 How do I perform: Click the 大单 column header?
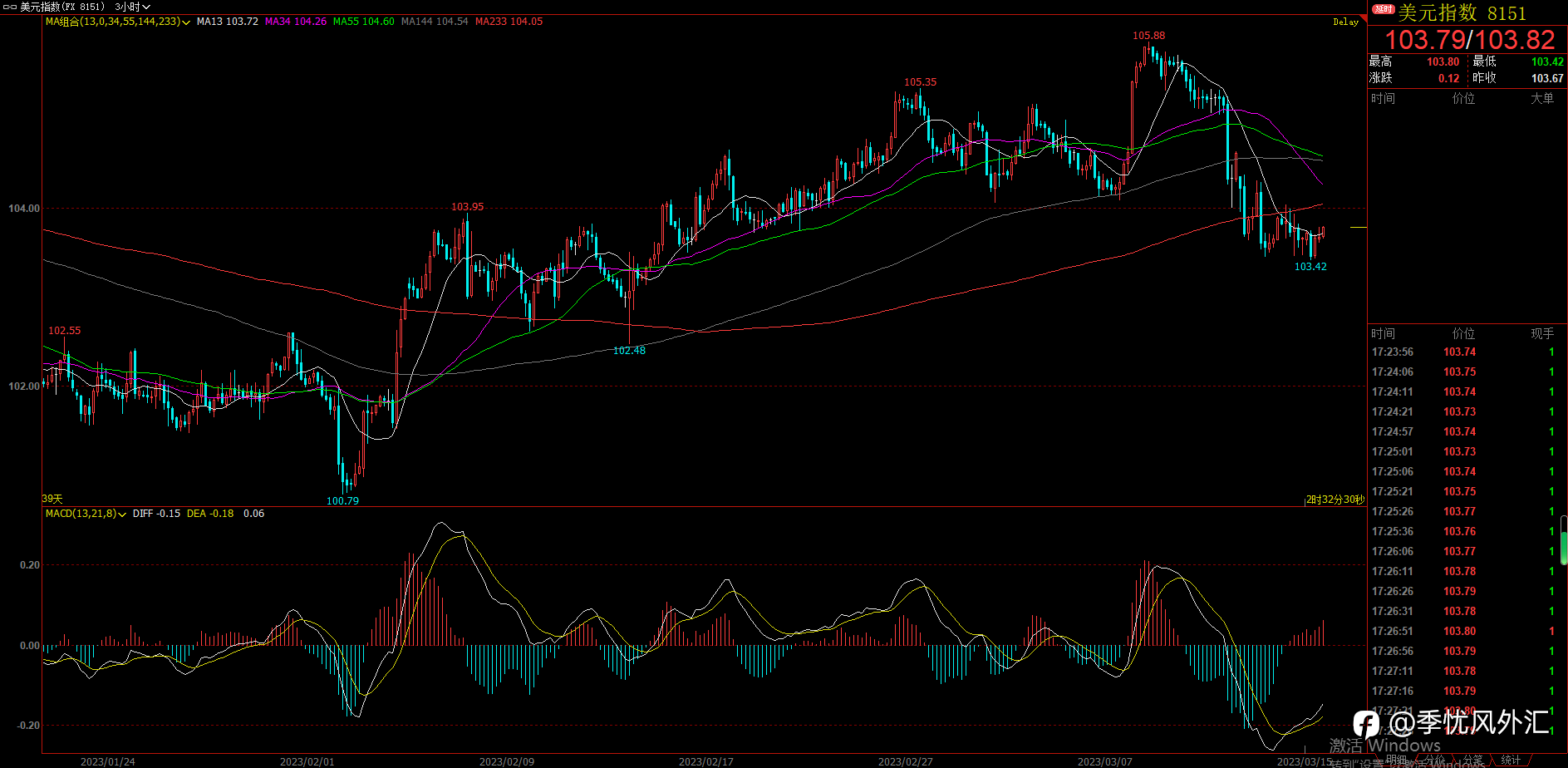coord(1541,98)
